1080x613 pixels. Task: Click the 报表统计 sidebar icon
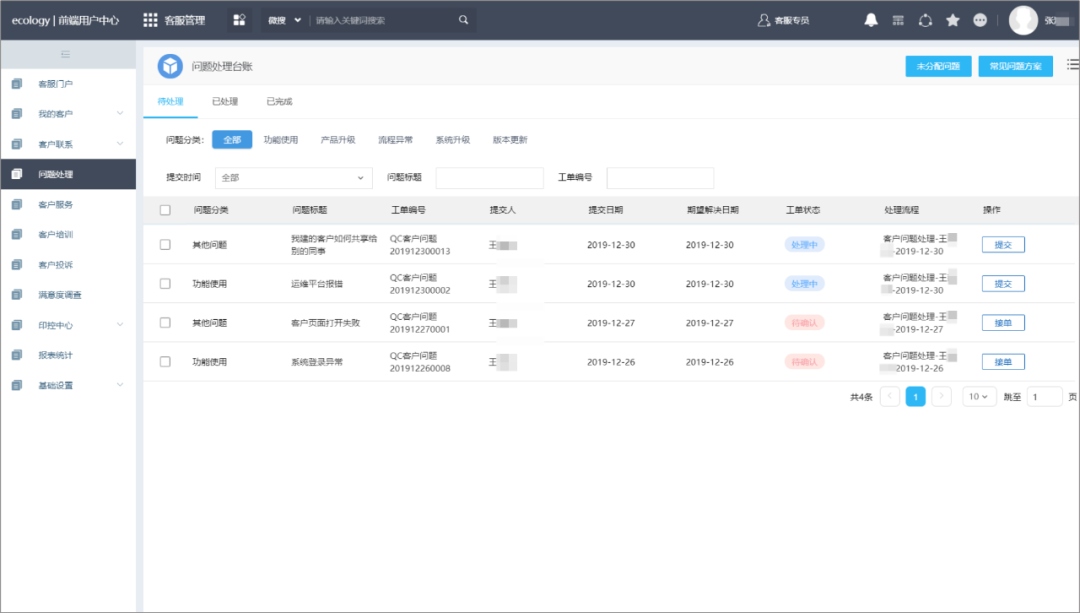click(x=17, y=355)
